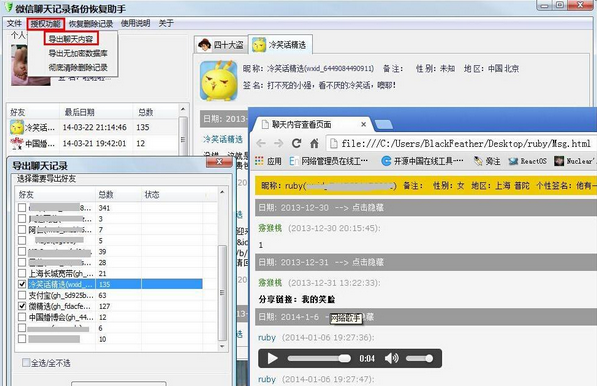597x386 pixels.
Task: Play the 0:04 voice message
Action: tap(272, 358)
